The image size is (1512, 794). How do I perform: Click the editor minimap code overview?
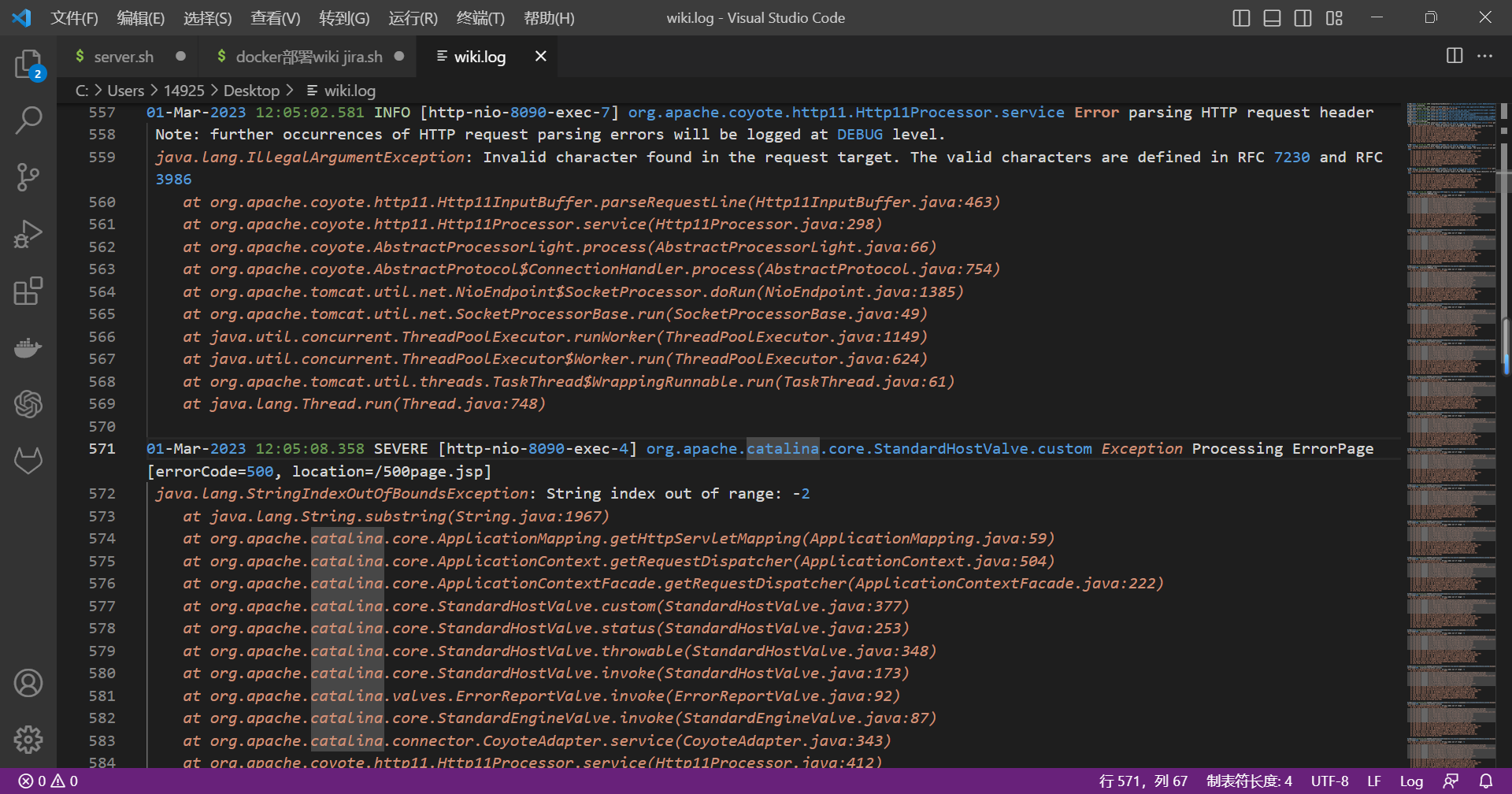(1451, 435)
